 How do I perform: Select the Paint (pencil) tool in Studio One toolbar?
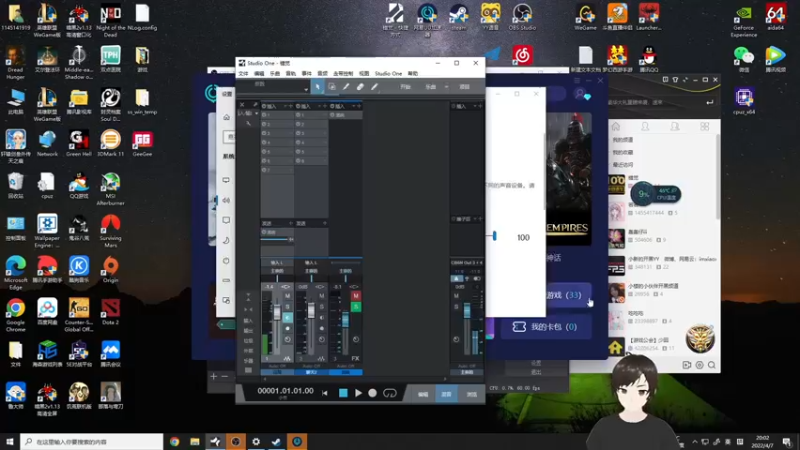coord(346,87)
